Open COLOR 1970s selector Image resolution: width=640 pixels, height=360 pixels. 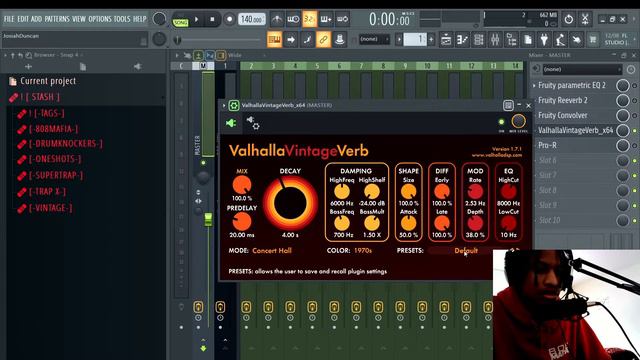click(x=362, y=251)
